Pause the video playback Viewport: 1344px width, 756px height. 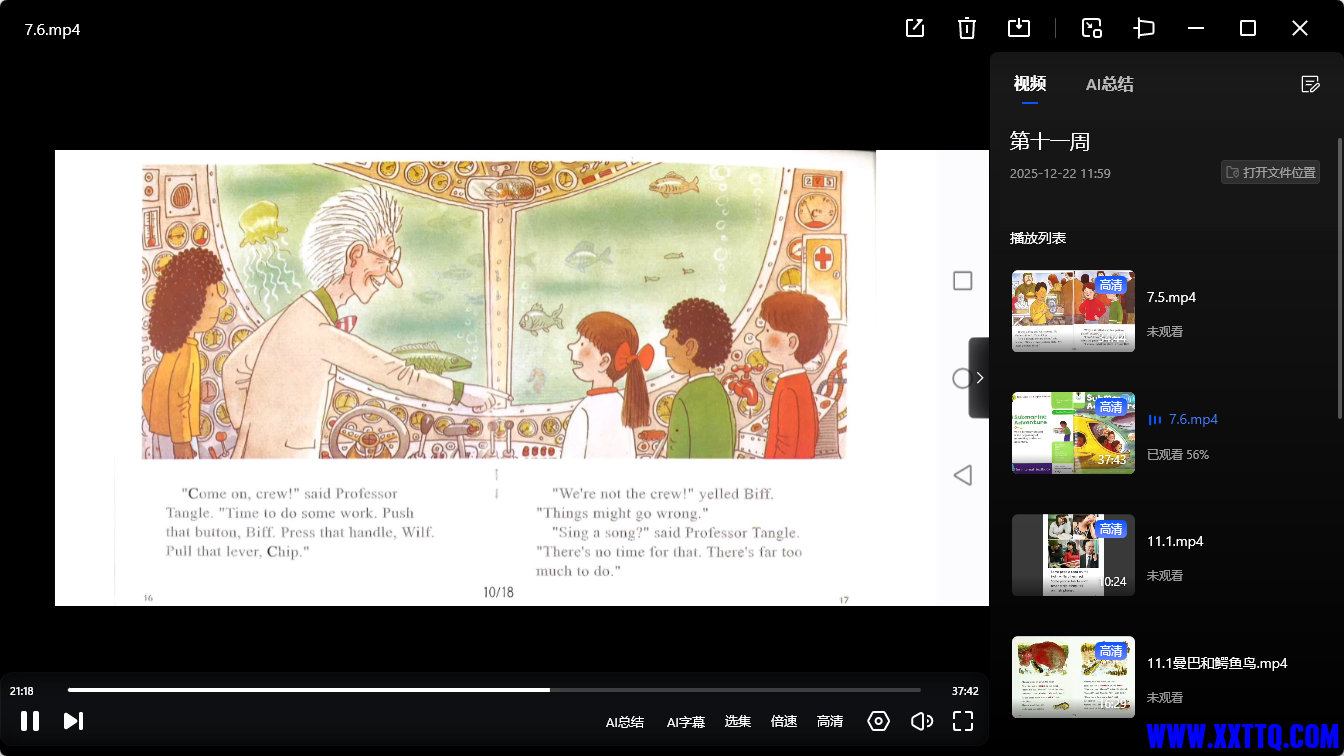coord(30,720)
